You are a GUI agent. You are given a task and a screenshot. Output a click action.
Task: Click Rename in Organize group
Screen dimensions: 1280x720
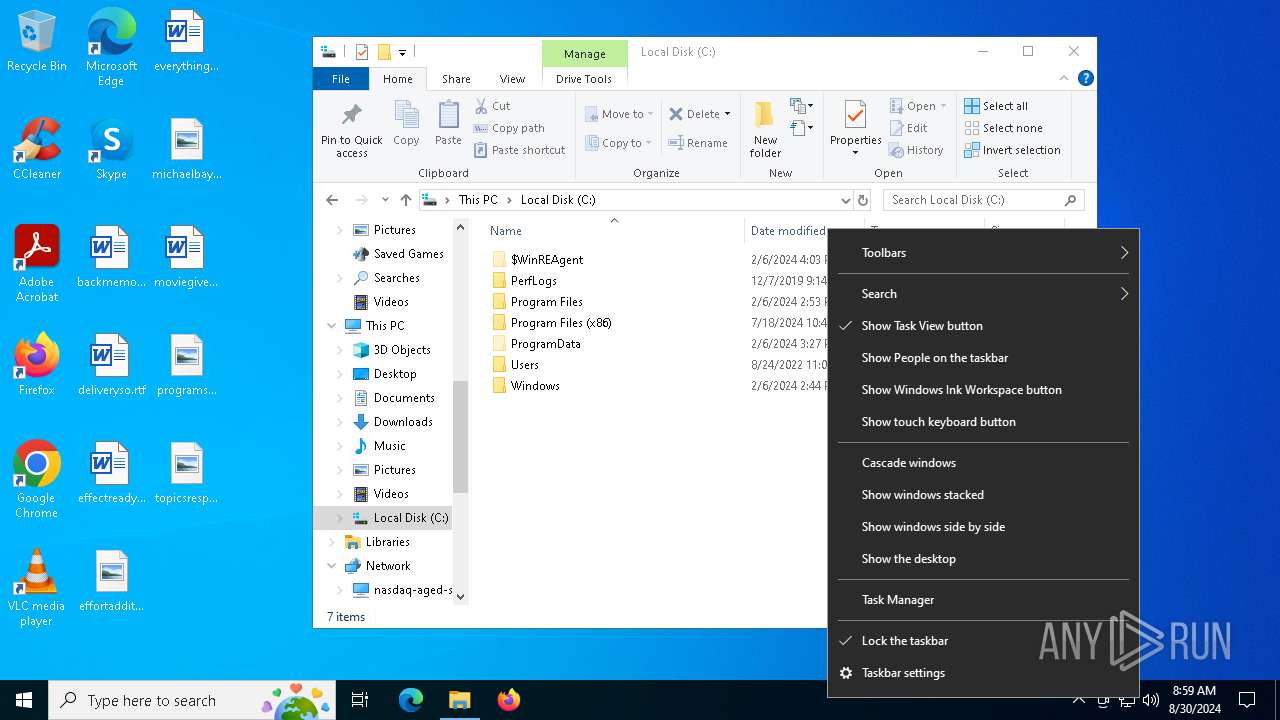coord(698,143)
